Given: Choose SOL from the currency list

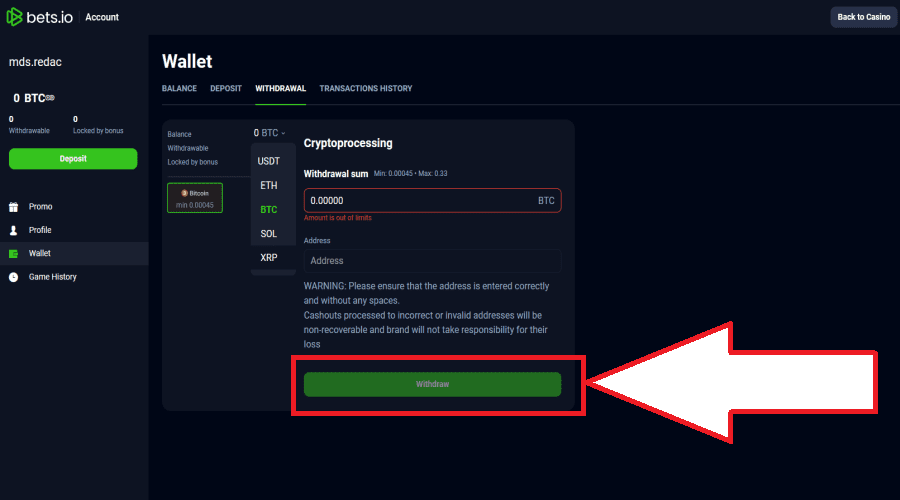Looking at the screenshot, I should [x=269, y=234].
